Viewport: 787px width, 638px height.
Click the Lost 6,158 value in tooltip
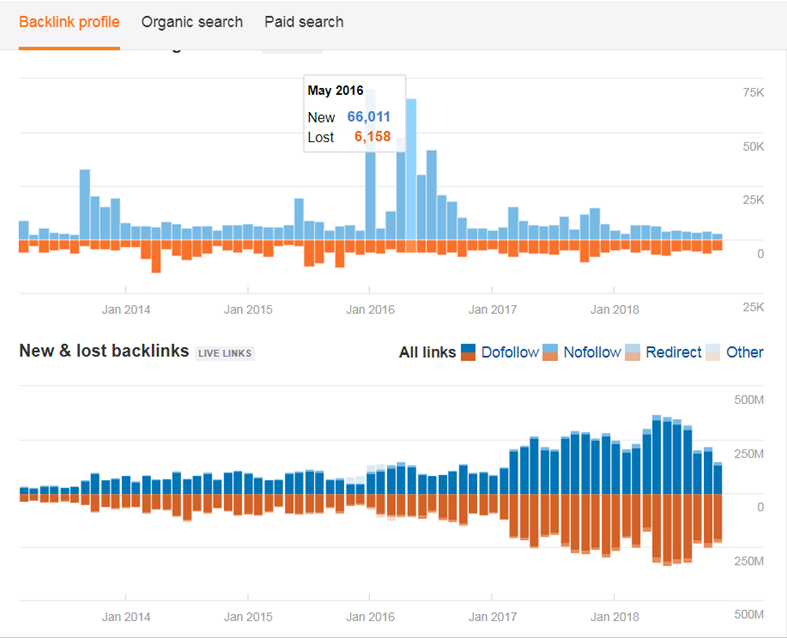click(x=372, y=137)
